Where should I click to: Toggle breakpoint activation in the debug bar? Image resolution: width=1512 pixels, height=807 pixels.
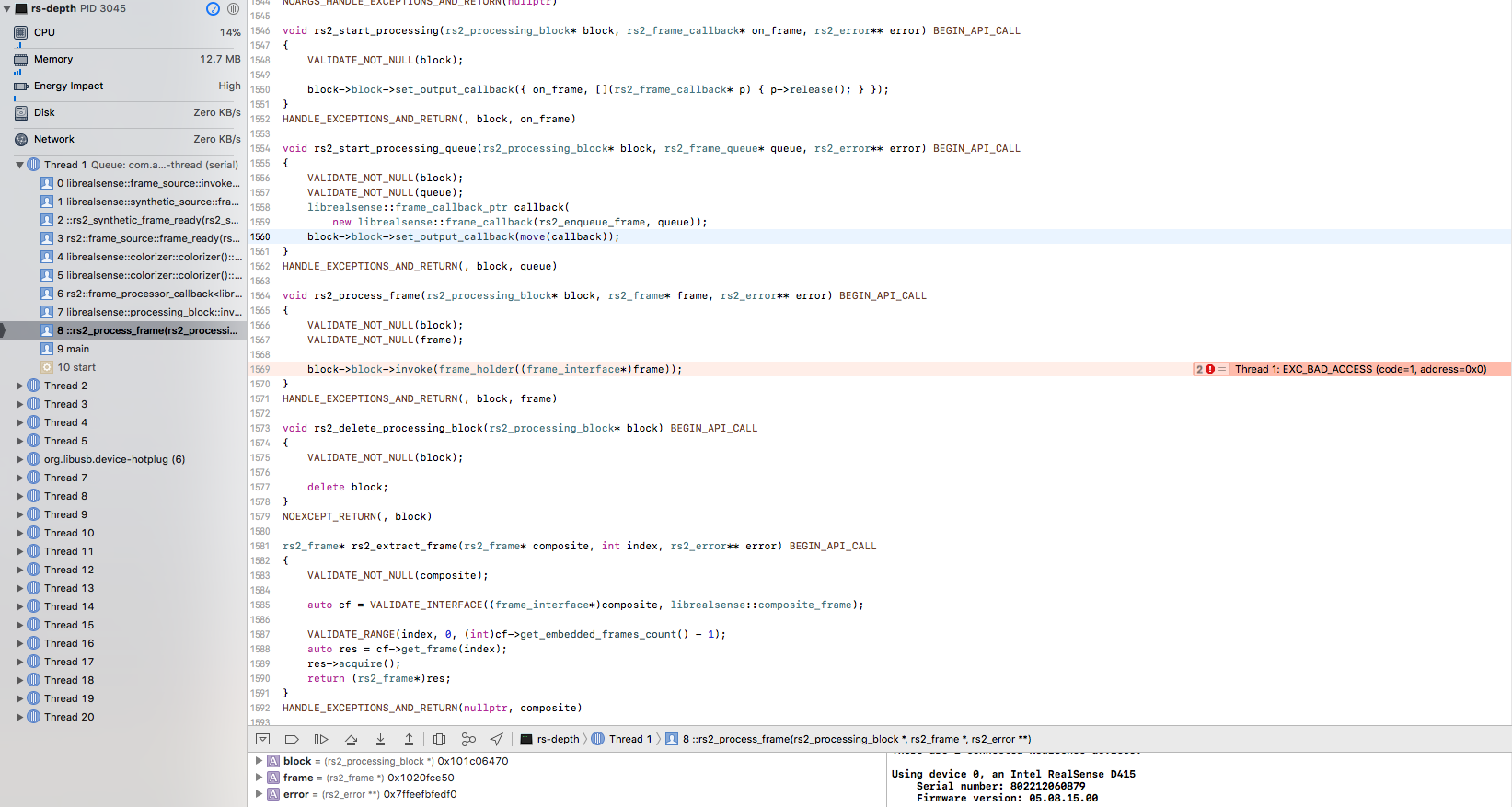[292, 739]
